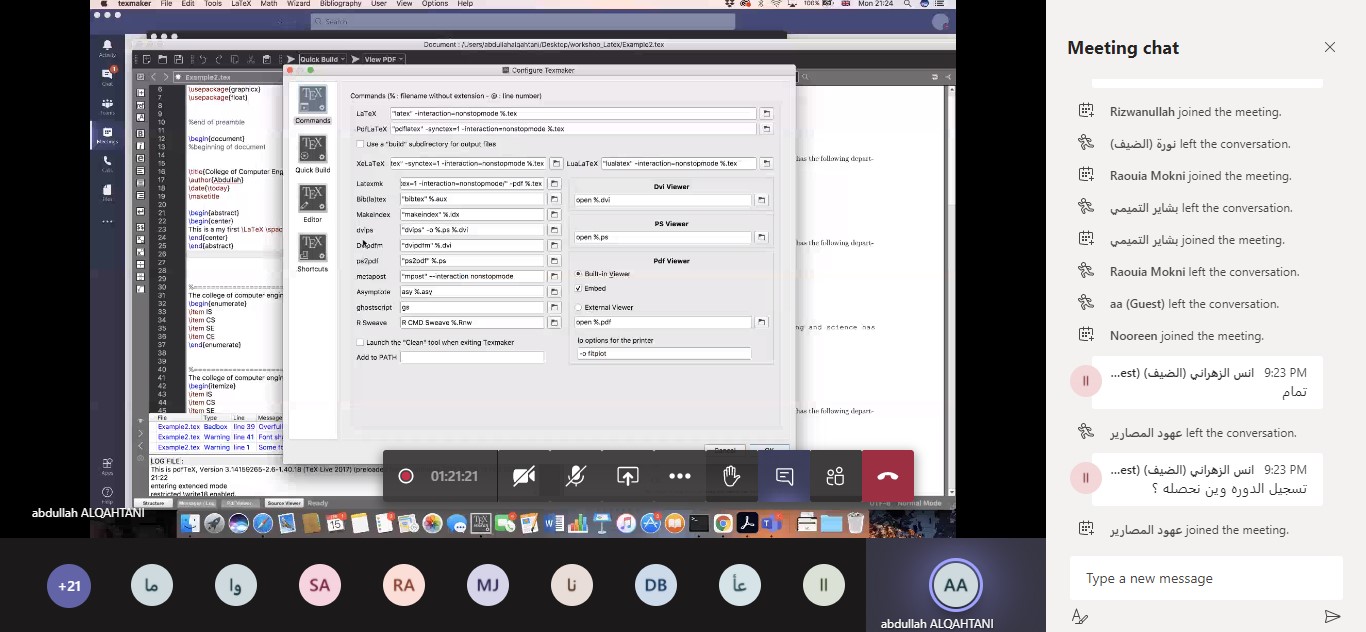This screenshot has width=1366, height=632.
Task: Unmute the microphone in meeting controls
Action: (576, 477)
